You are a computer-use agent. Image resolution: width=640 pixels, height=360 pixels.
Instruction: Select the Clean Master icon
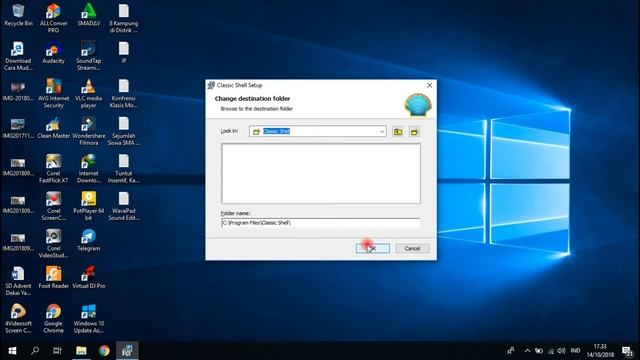[53, 128]
